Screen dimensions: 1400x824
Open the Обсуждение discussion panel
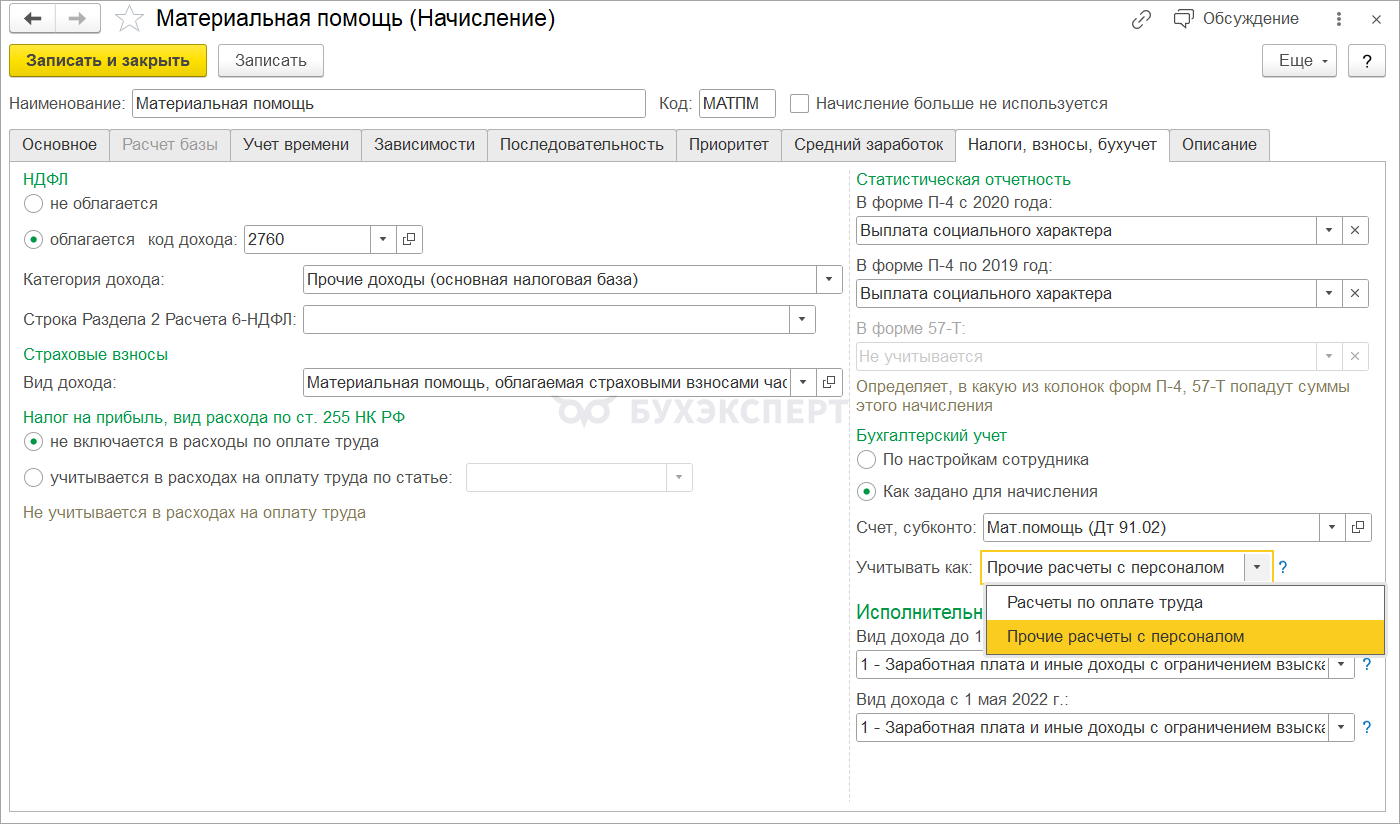point(1236,19)
